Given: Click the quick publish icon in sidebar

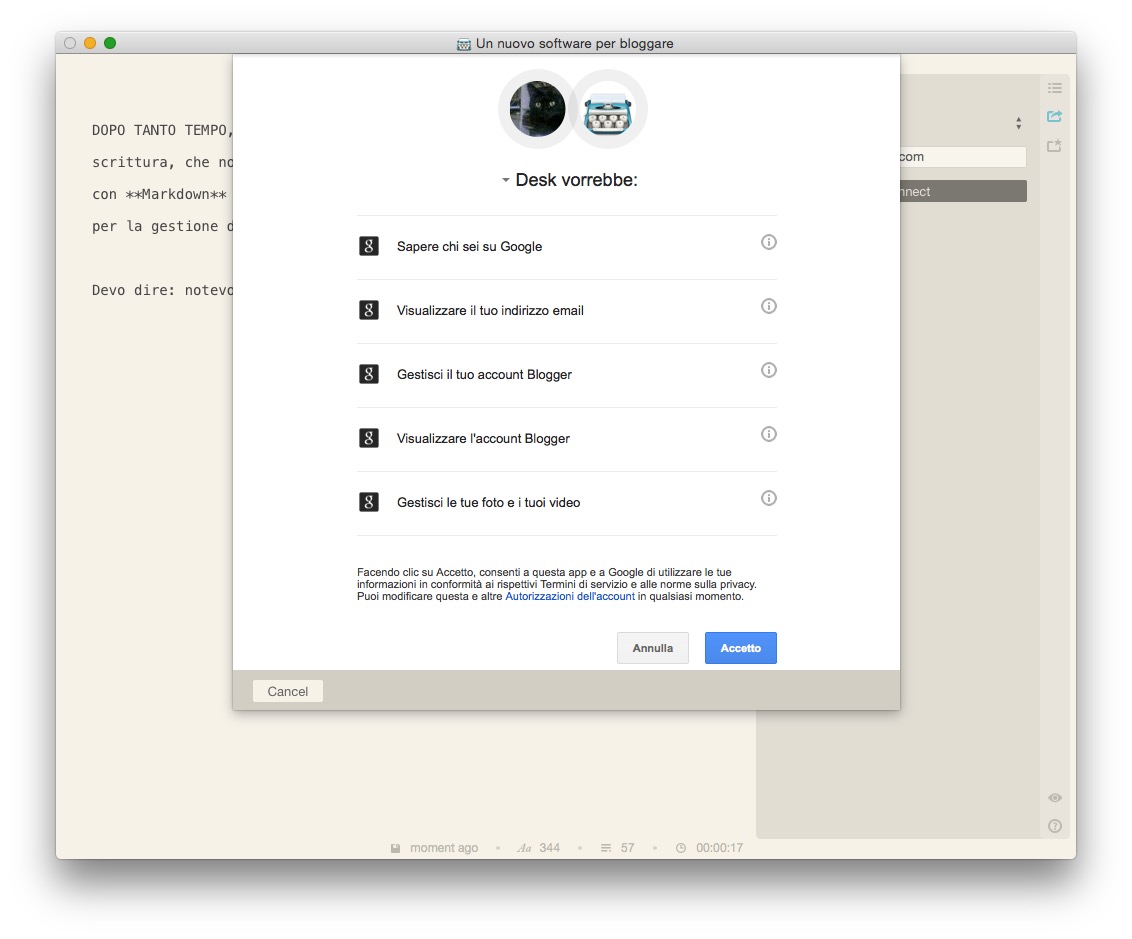Looking at the screenshot, I should (1055, 146).
